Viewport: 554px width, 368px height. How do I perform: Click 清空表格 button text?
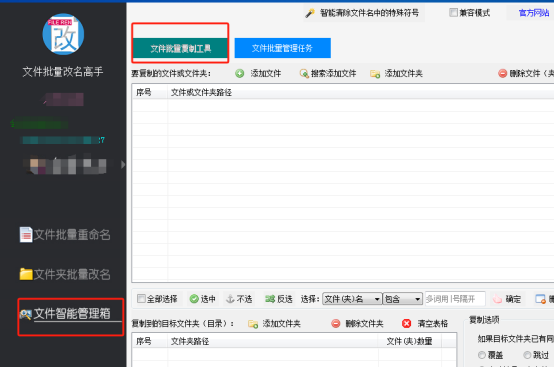tap(432, 324)
